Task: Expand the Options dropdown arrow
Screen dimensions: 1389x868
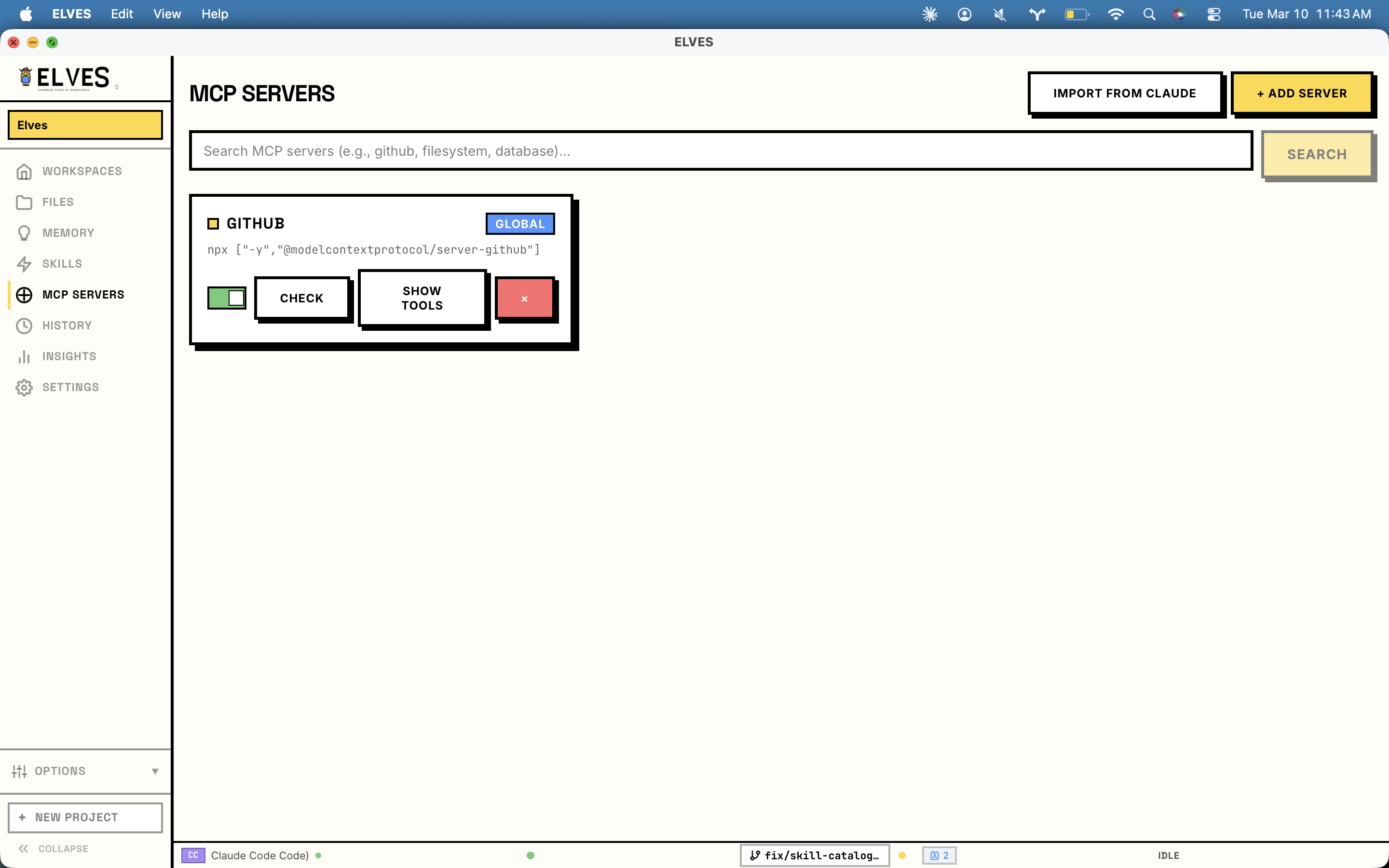Action: tap(154, 771)
